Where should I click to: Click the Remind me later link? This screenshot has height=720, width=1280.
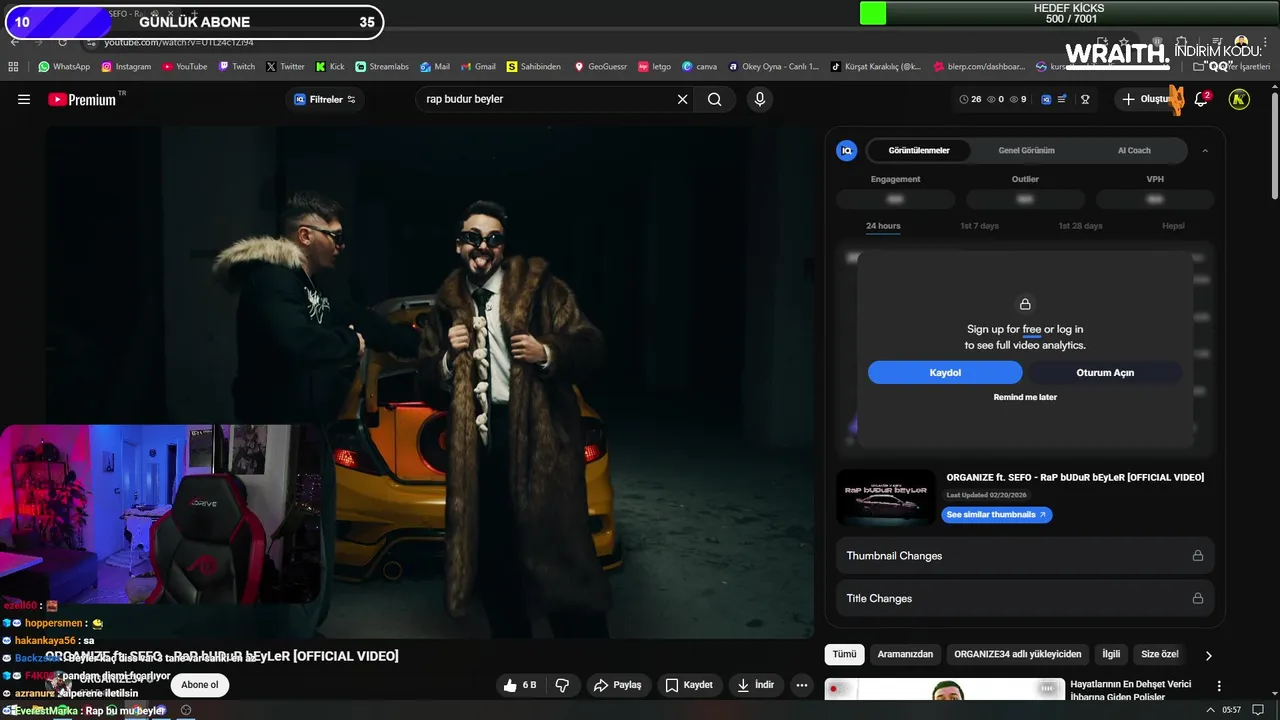tap(1025, 397)
